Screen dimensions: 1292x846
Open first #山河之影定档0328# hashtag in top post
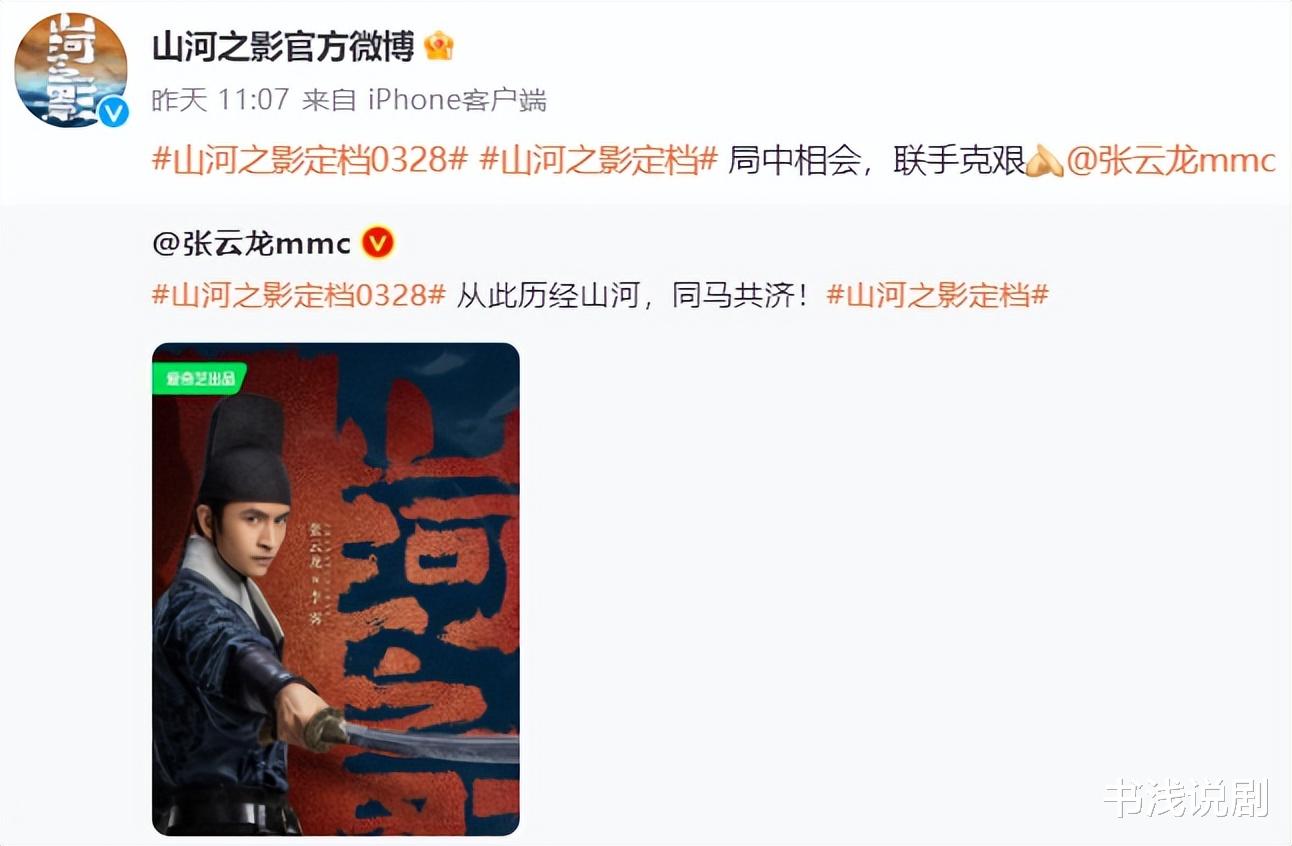(x=310, y=160)
